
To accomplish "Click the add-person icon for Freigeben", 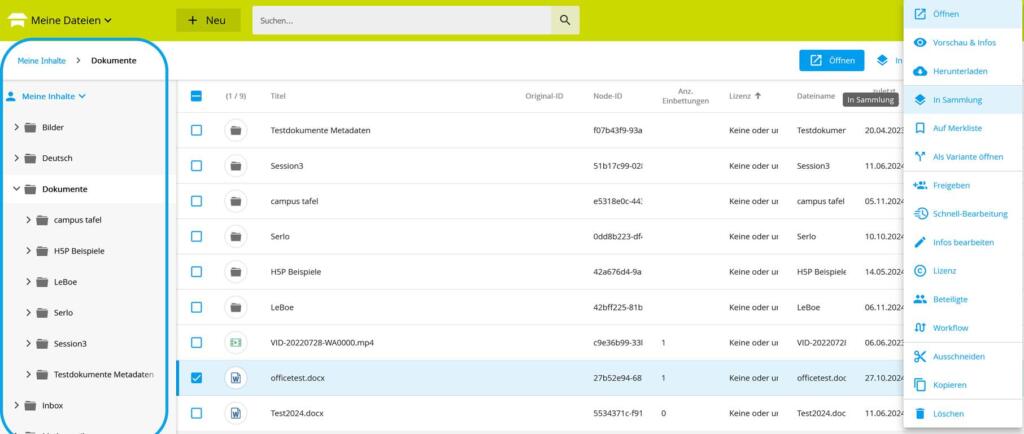I will [920, 185].
